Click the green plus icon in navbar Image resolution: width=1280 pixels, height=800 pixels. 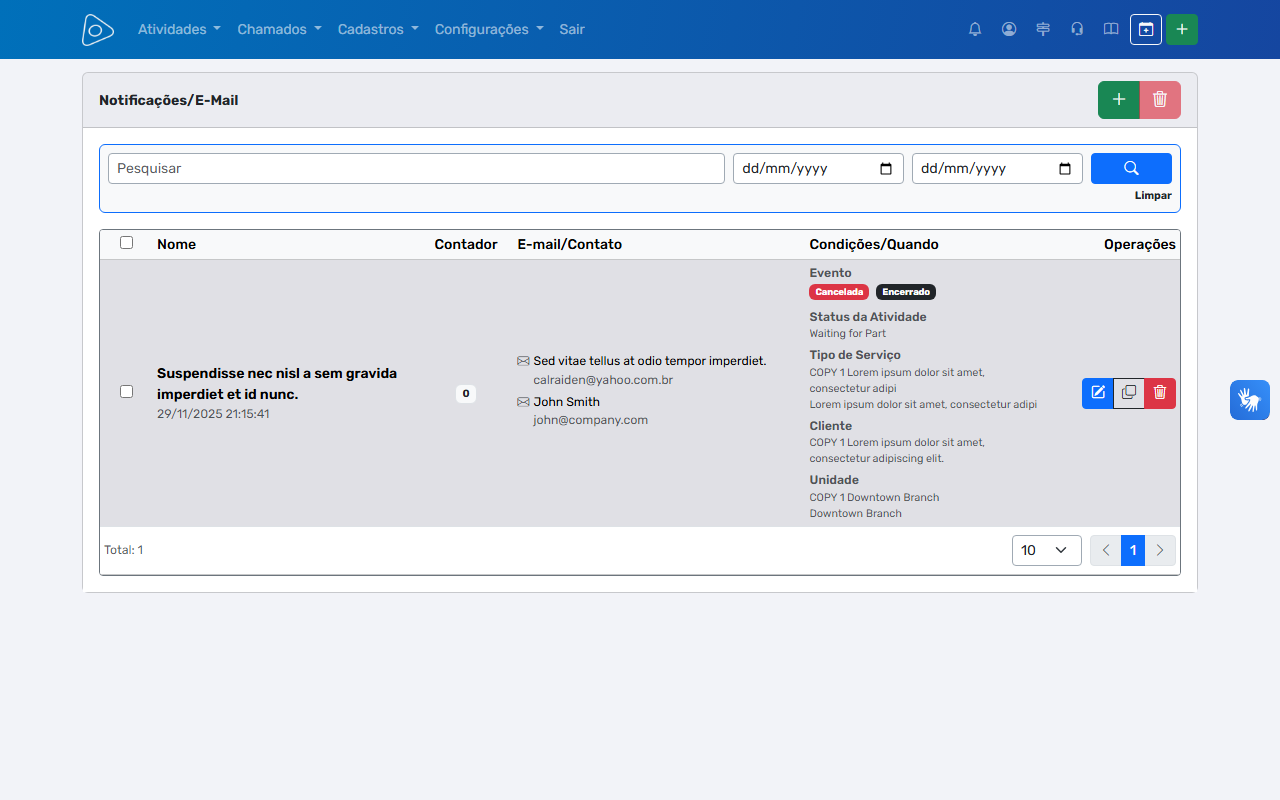(x=1182, y=30)
